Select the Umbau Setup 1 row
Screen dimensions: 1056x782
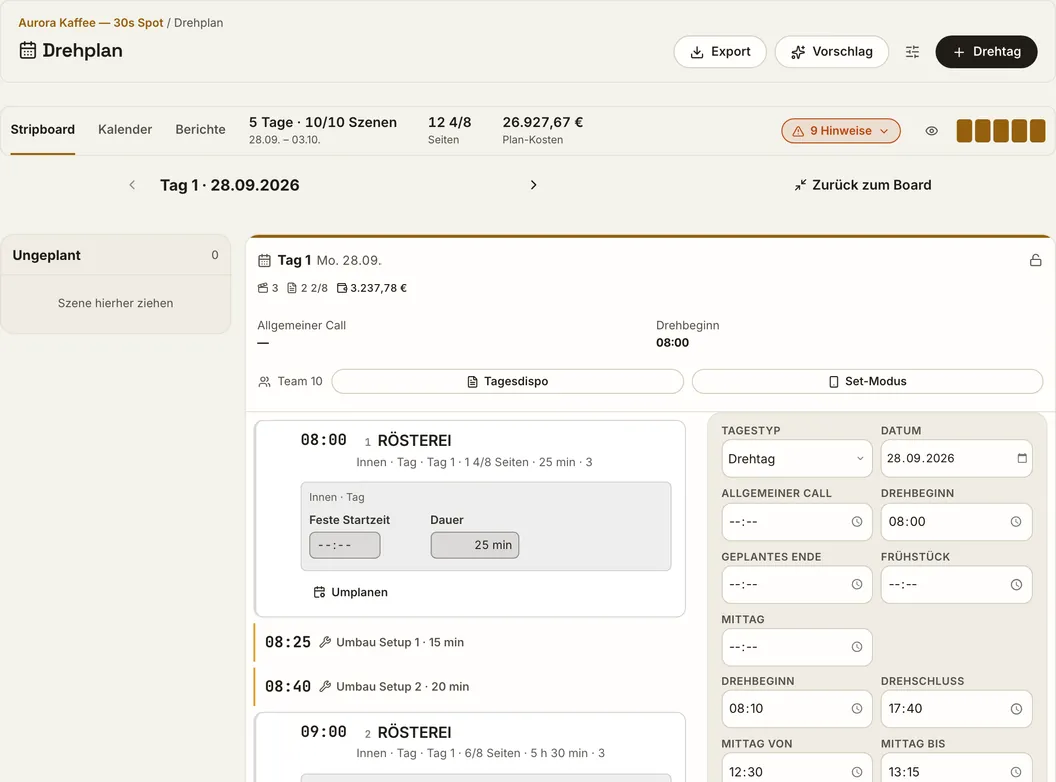469,643
